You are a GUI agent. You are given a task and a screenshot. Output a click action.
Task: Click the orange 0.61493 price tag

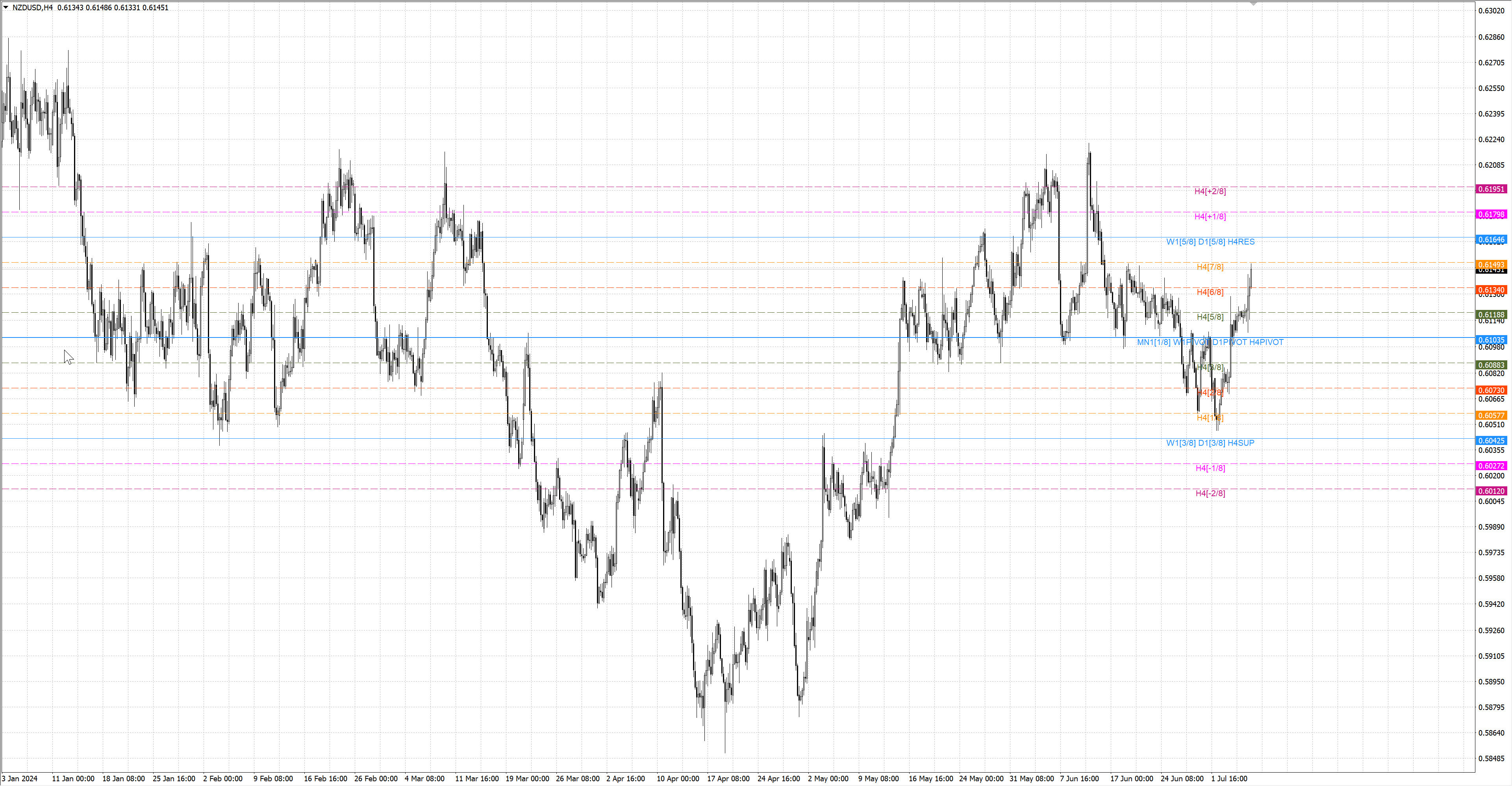click(1491, 264)
